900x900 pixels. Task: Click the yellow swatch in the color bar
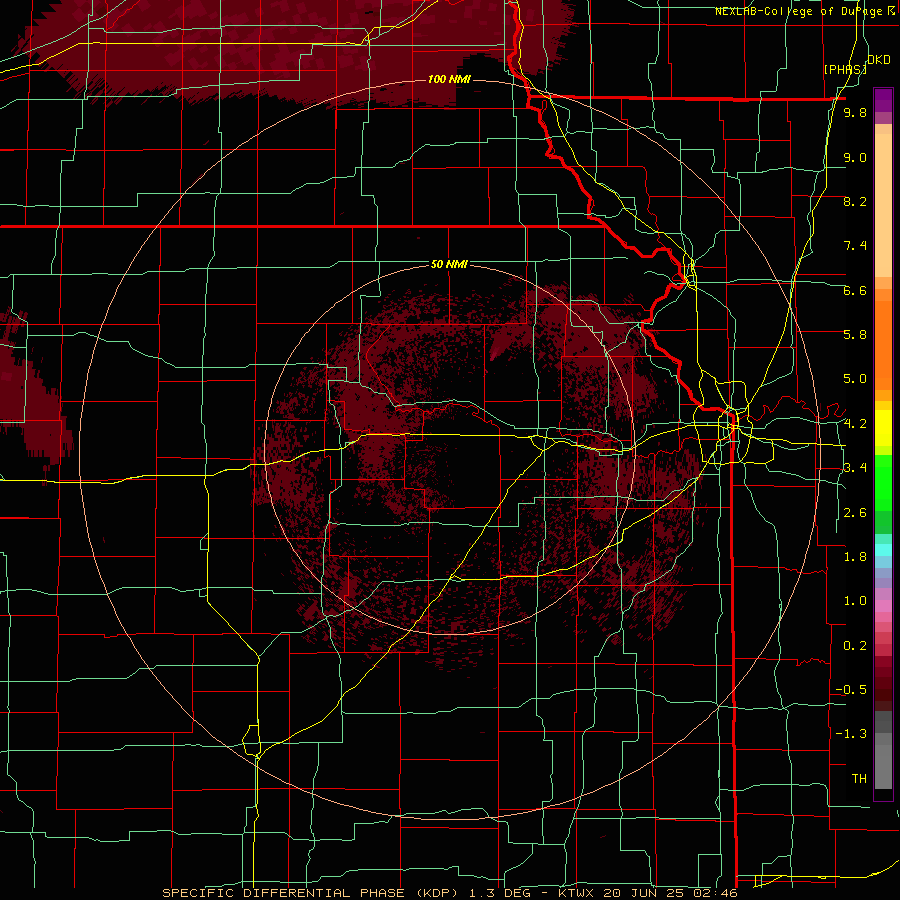883,428
